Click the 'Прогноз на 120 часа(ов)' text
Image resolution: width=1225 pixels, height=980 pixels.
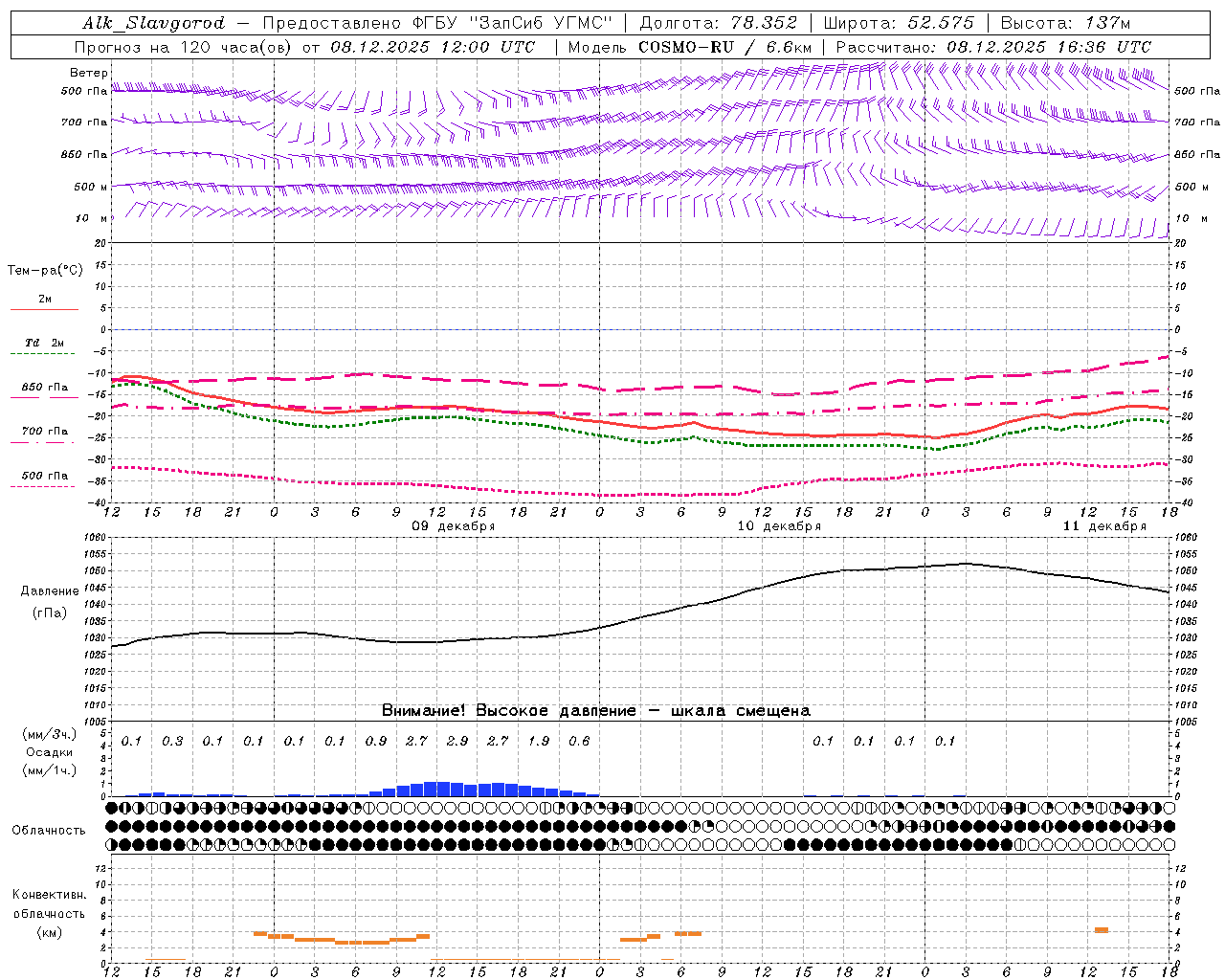click(x=185, y=47)
